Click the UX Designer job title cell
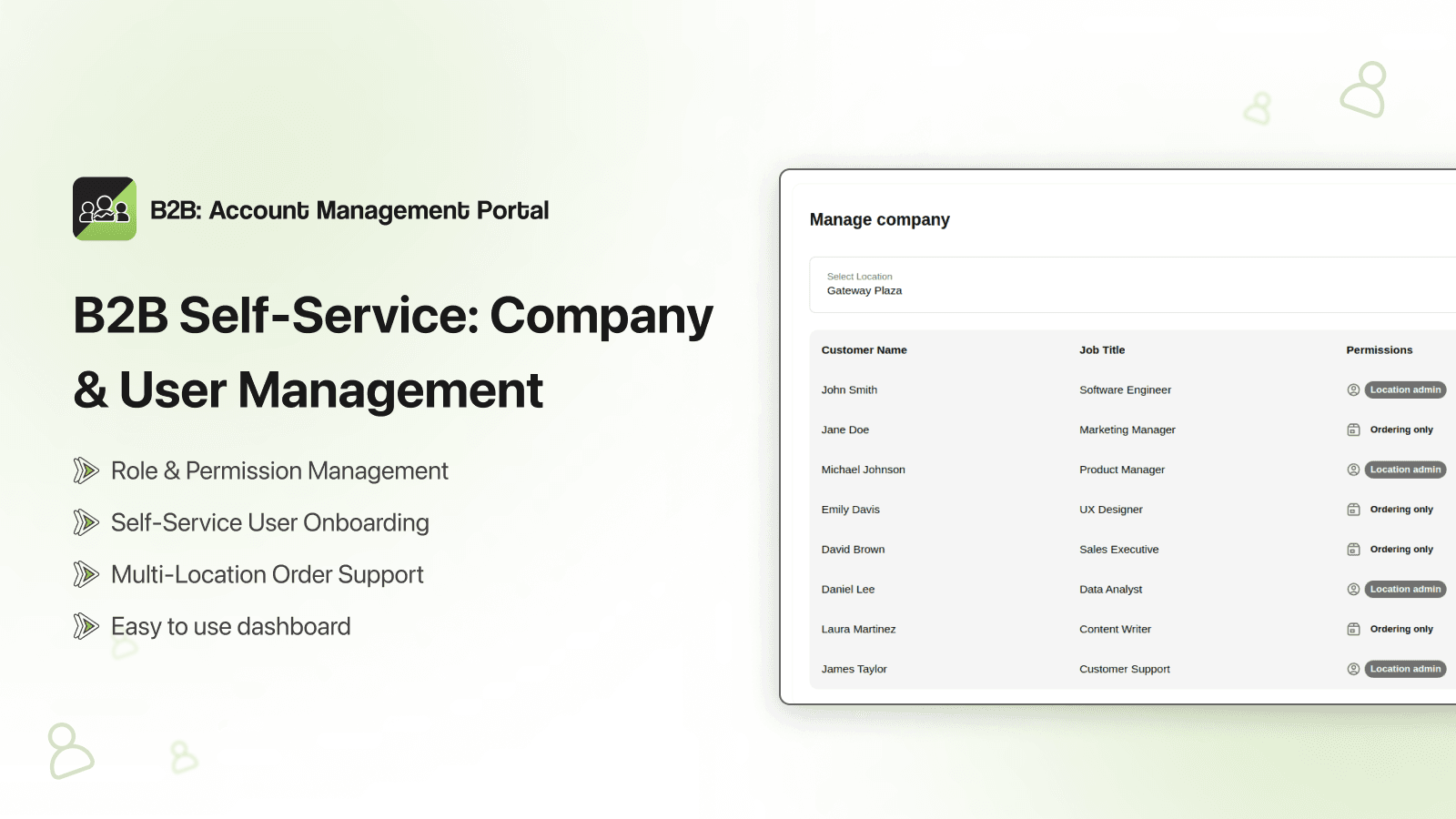Screen dimensions: 1456x819 tap(1111, 509)
